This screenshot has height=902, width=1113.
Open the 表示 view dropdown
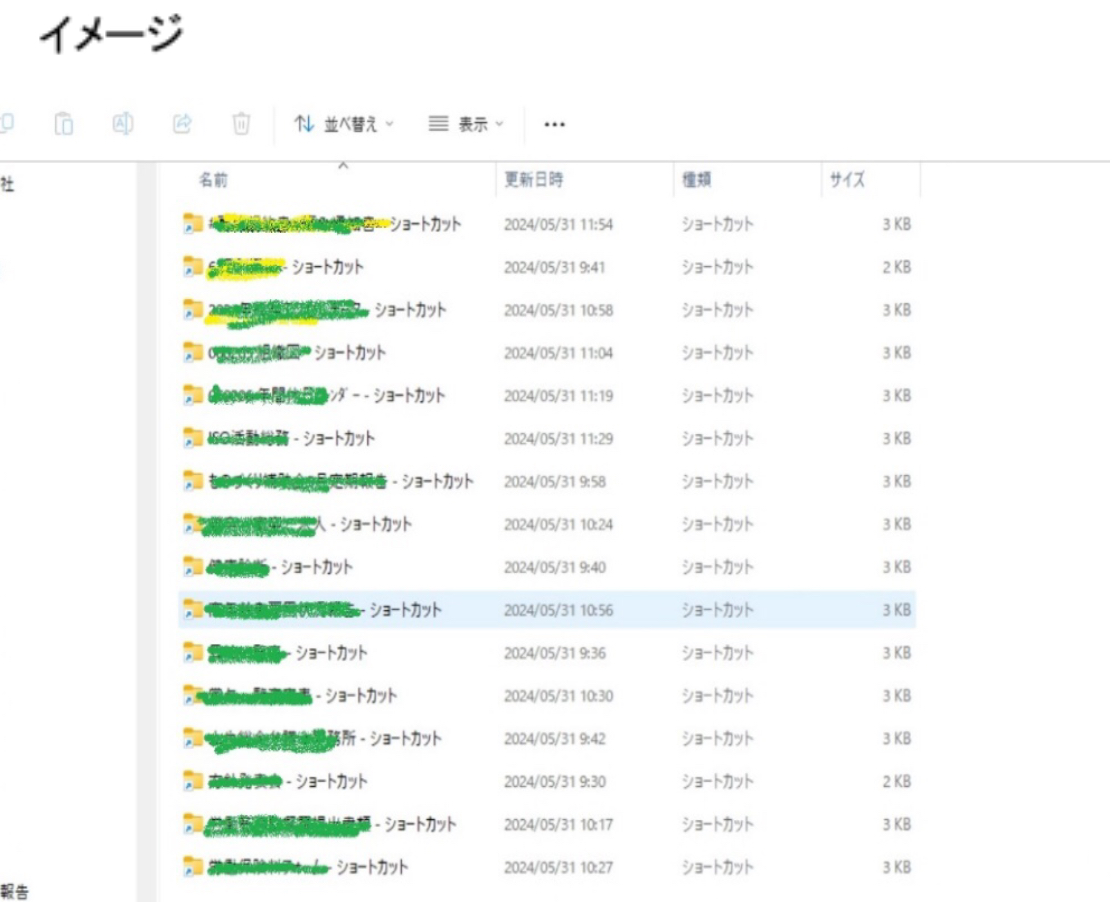click(x=466, y=125)
